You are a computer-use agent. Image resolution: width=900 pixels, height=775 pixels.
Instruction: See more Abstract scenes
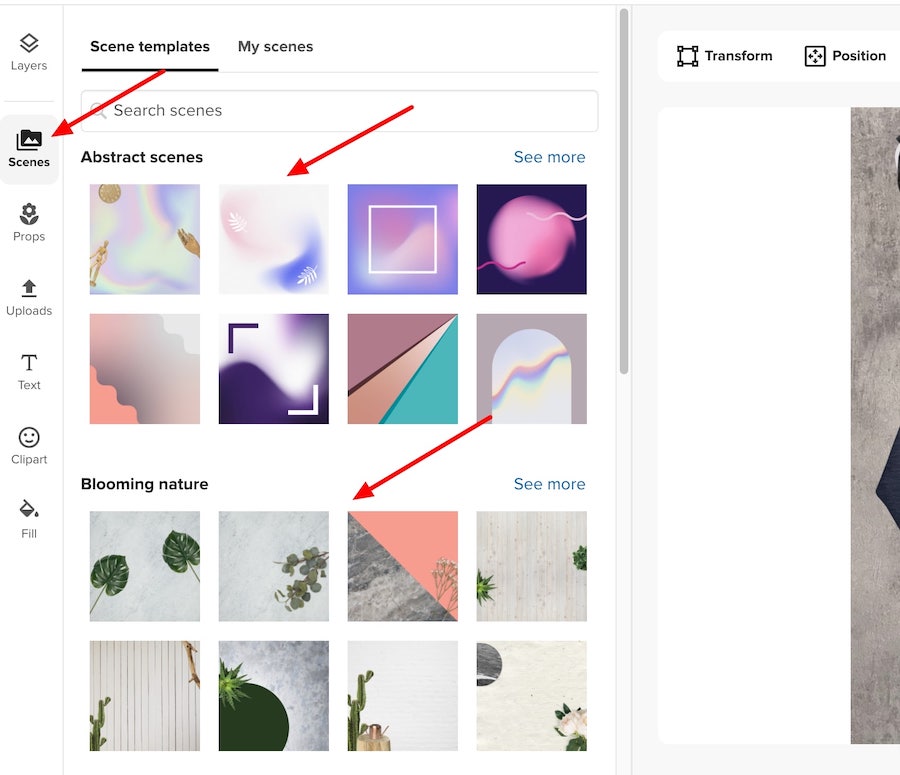click(549, 157)
